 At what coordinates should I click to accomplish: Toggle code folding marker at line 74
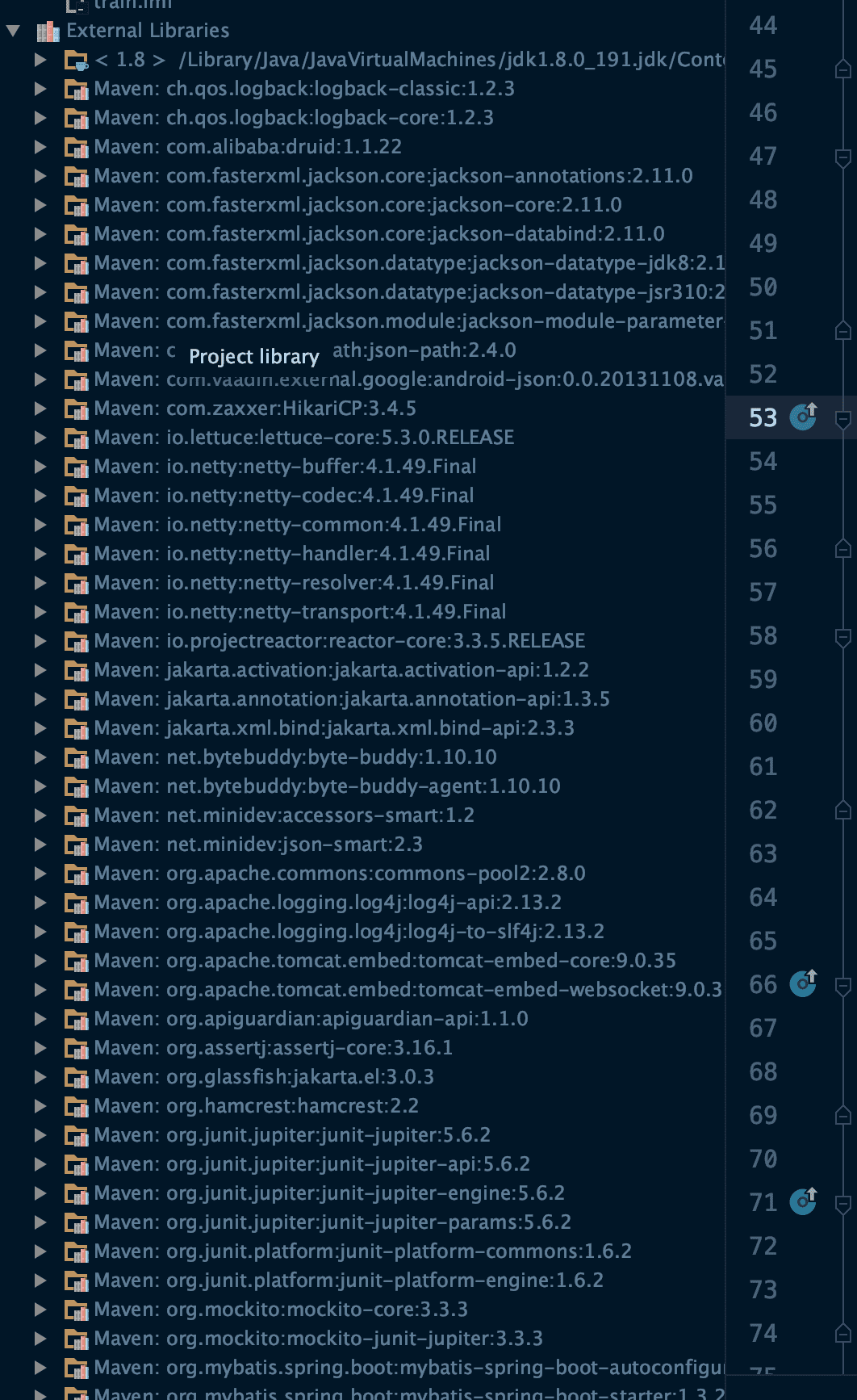click(x=842, y=1334)
